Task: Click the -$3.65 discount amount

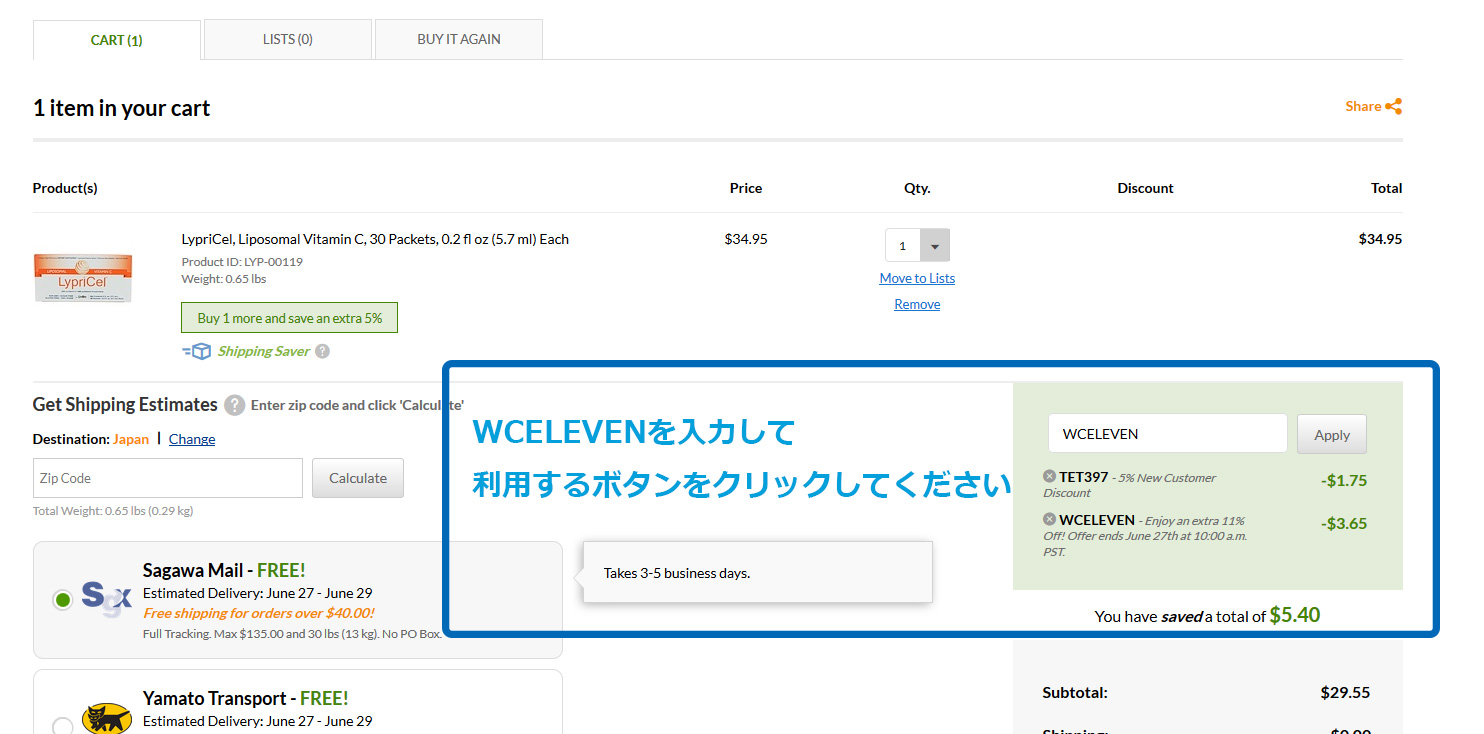Action: pos(1344,524)
